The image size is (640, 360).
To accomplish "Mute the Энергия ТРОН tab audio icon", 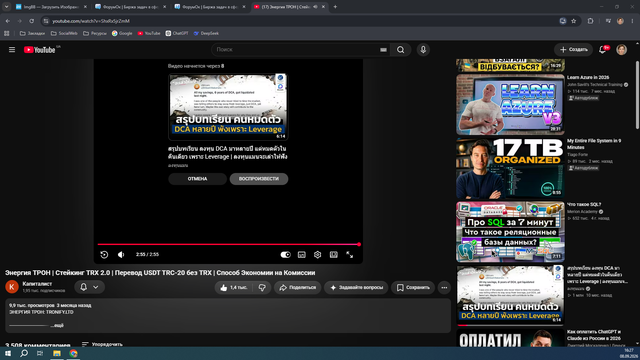I will tap(315, 7).
